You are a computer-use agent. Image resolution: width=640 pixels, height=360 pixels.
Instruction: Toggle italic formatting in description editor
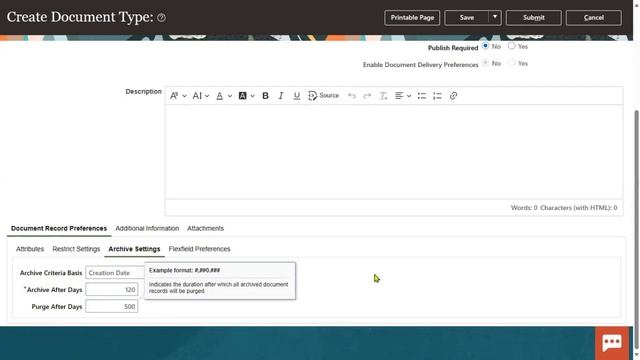click(x=281, y=96)
